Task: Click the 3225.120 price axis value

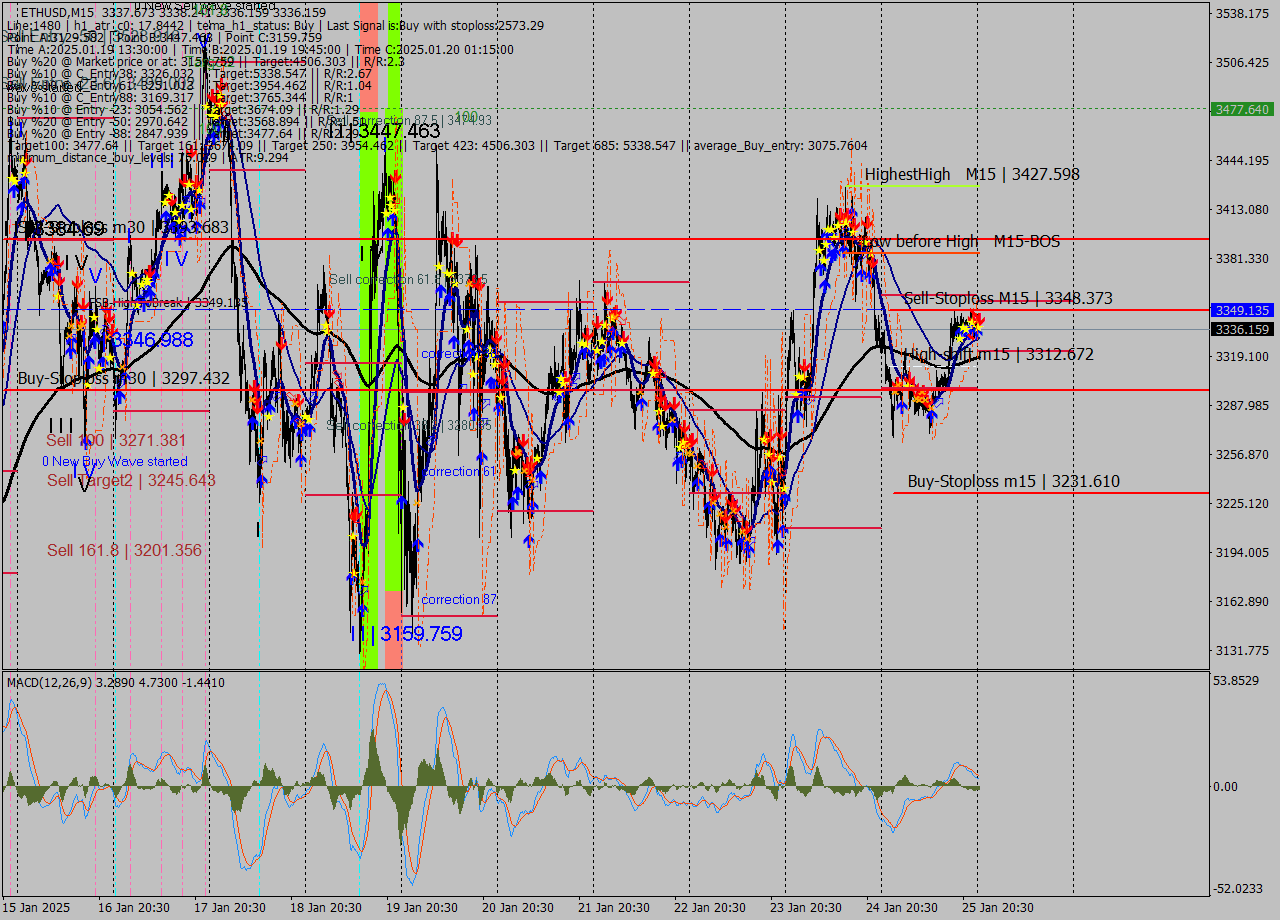Action: click(1241, 503)
